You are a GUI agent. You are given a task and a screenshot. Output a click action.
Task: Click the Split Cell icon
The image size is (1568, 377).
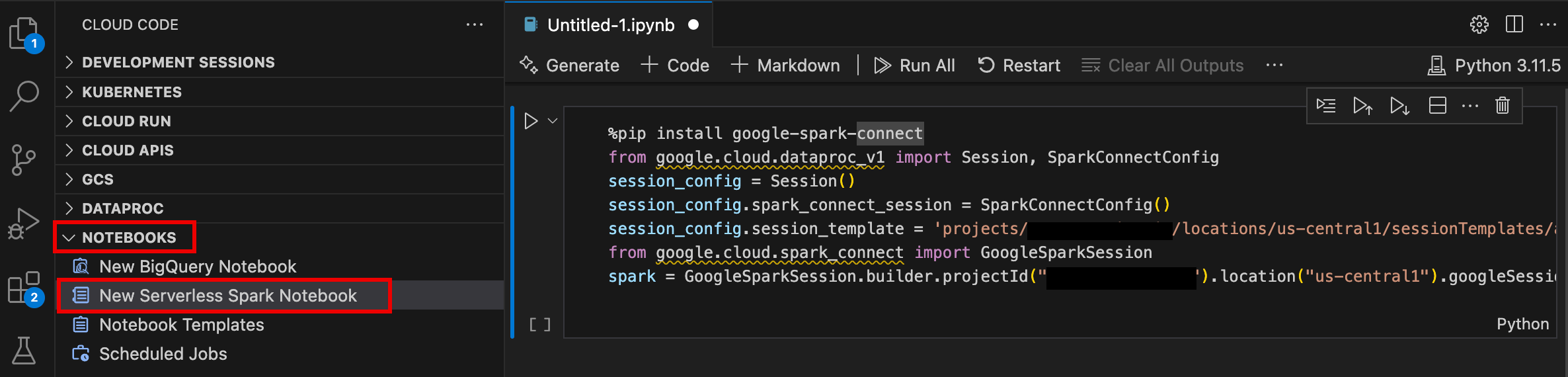[x=1437, y=106]
